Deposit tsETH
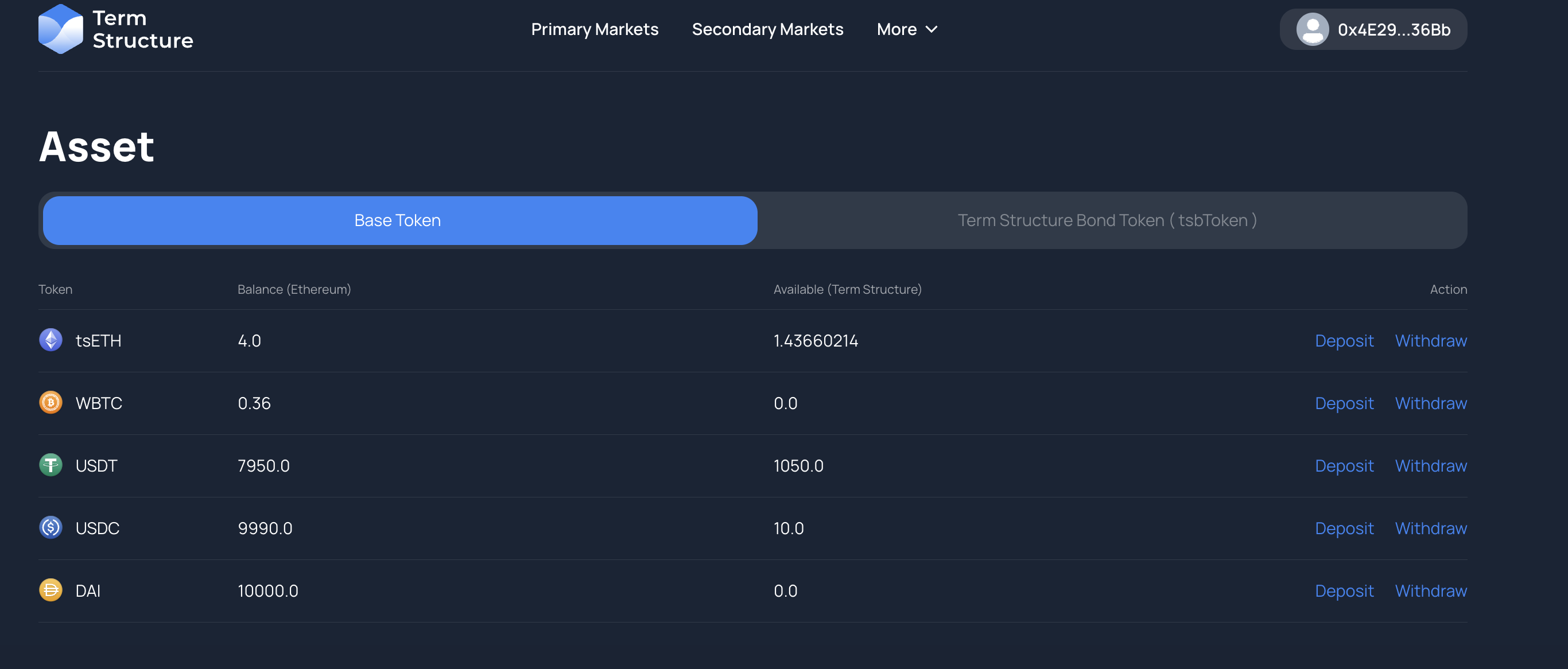 click(x=1344, y=340)
